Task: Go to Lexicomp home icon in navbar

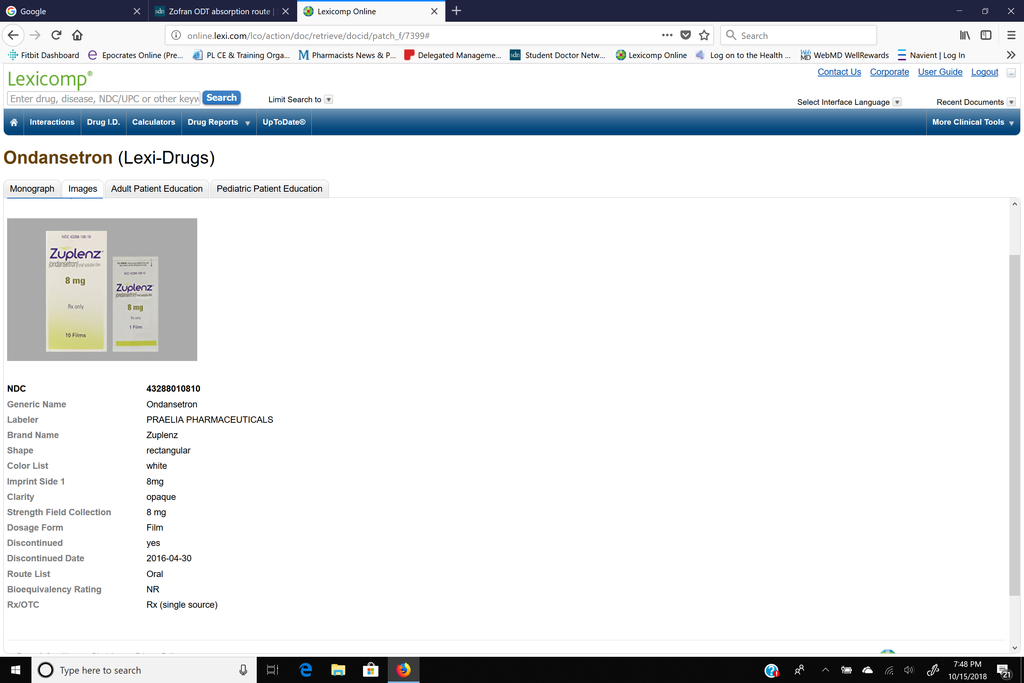Action: point(14,122)
